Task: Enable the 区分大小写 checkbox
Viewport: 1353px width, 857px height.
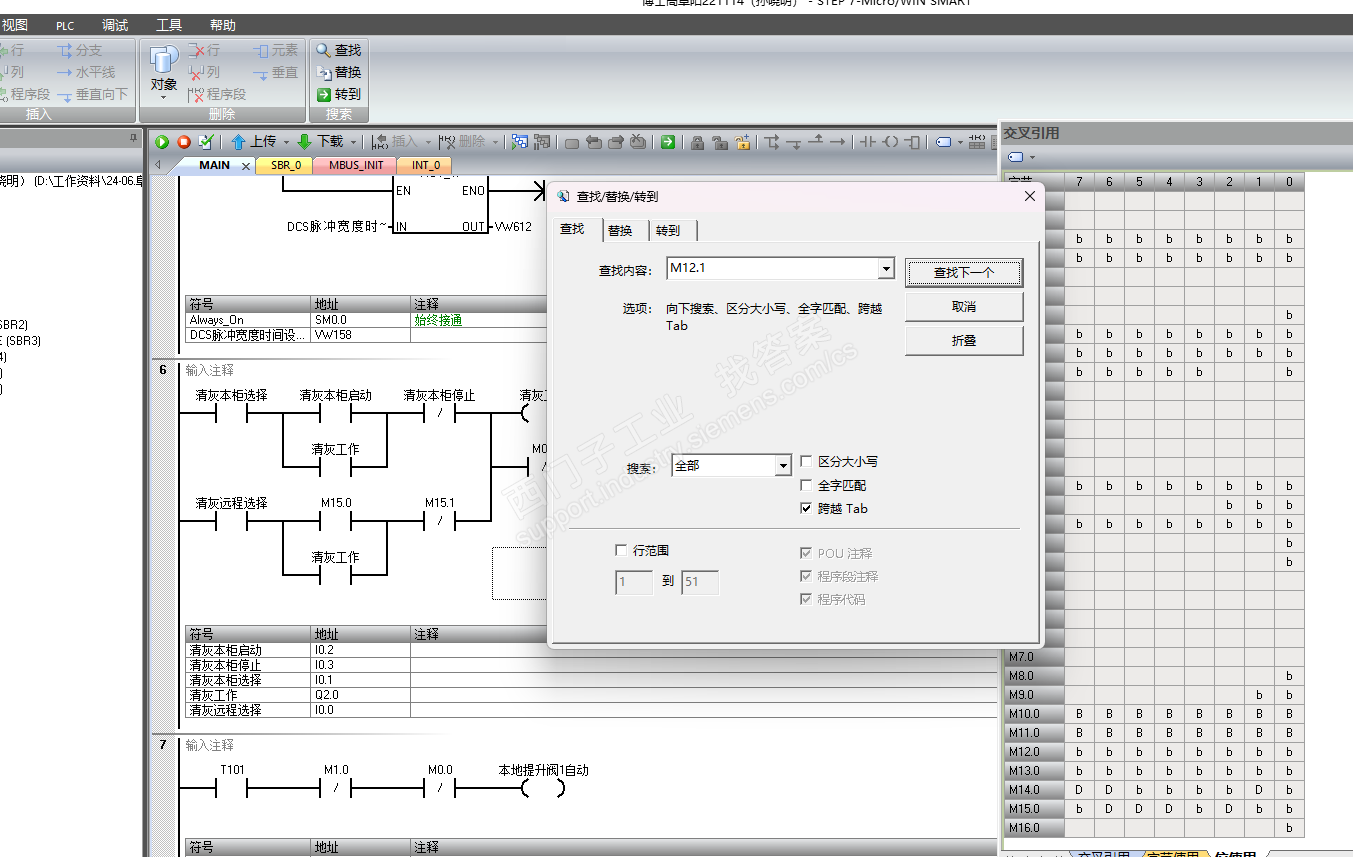Action: pos(807,462)
